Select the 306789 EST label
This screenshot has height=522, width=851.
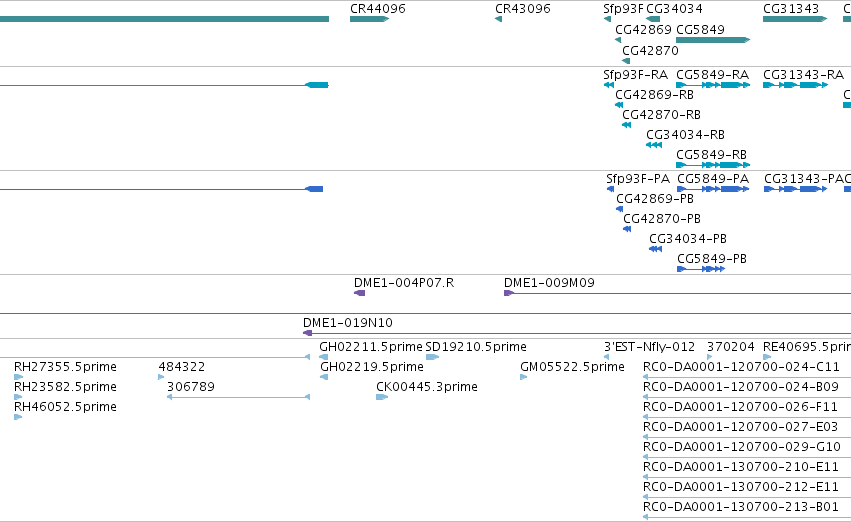point(191,387)
